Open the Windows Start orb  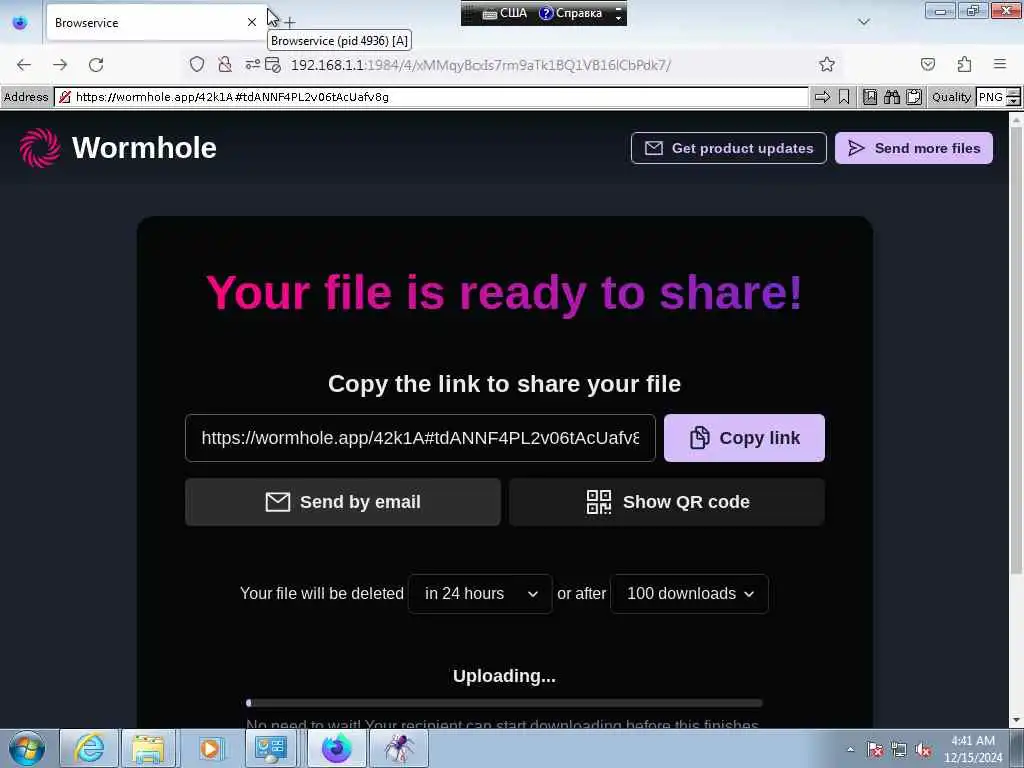point(27,748)
